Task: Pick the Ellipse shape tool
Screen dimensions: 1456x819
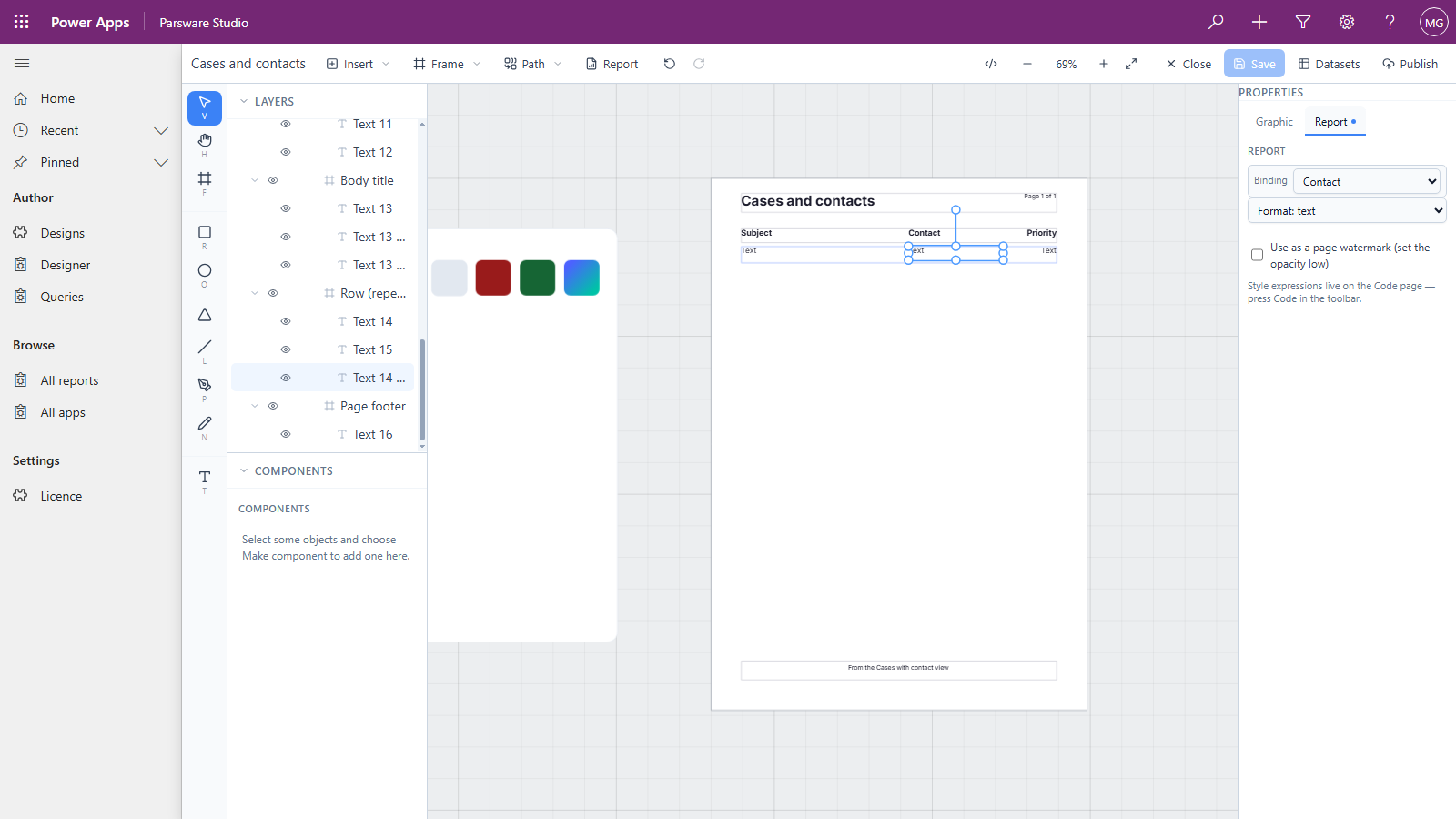Action: point(205,275)
